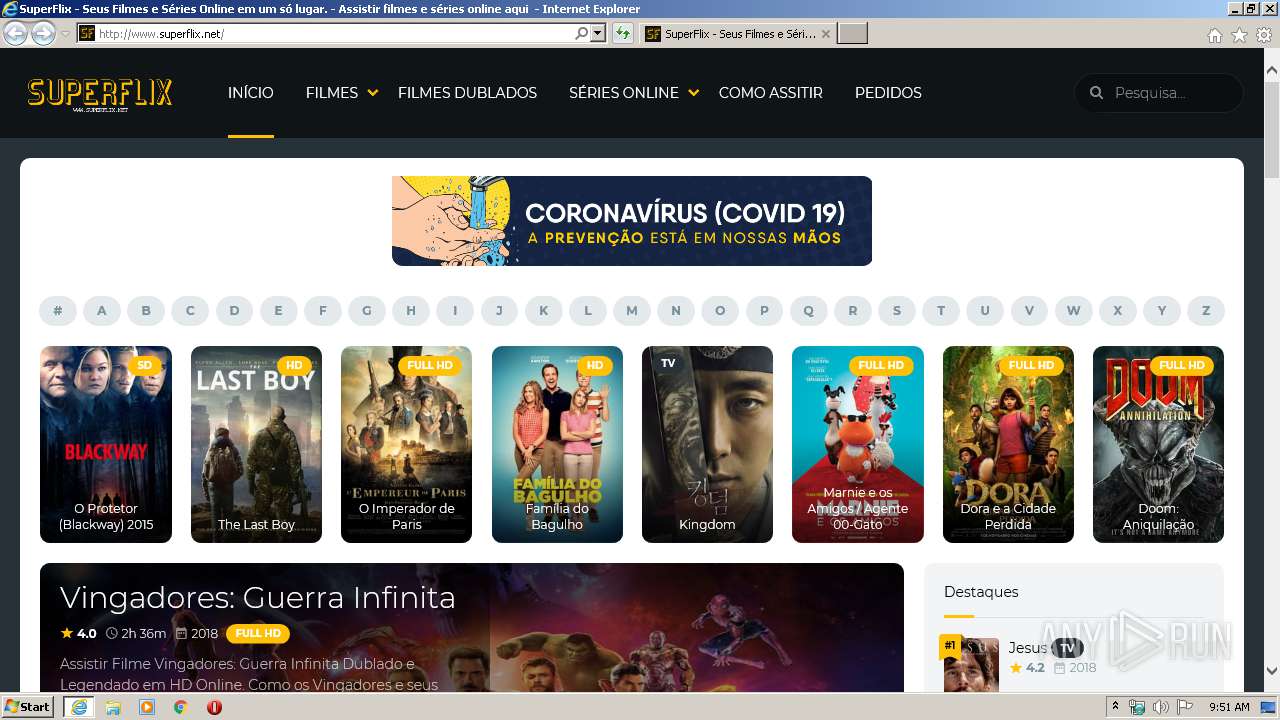Screen dimensions: 1280x720
Task: Click the system clock 9:51 AM
Action: tap(1229, 707)
